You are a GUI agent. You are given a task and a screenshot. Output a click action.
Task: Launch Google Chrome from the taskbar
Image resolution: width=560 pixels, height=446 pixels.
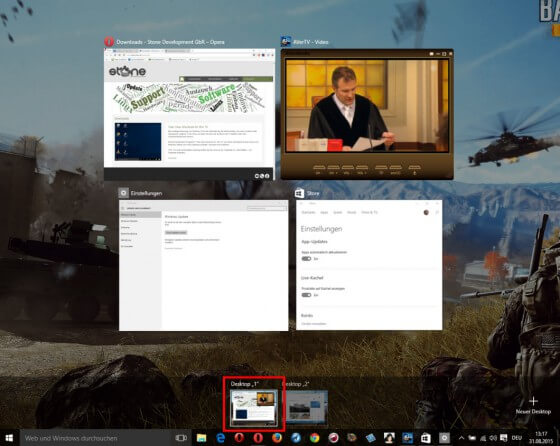pos(315,438)
